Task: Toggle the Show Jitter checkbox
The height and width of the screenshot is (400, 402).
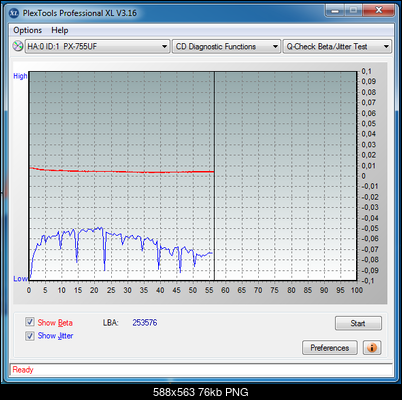Action: (30, 335)
